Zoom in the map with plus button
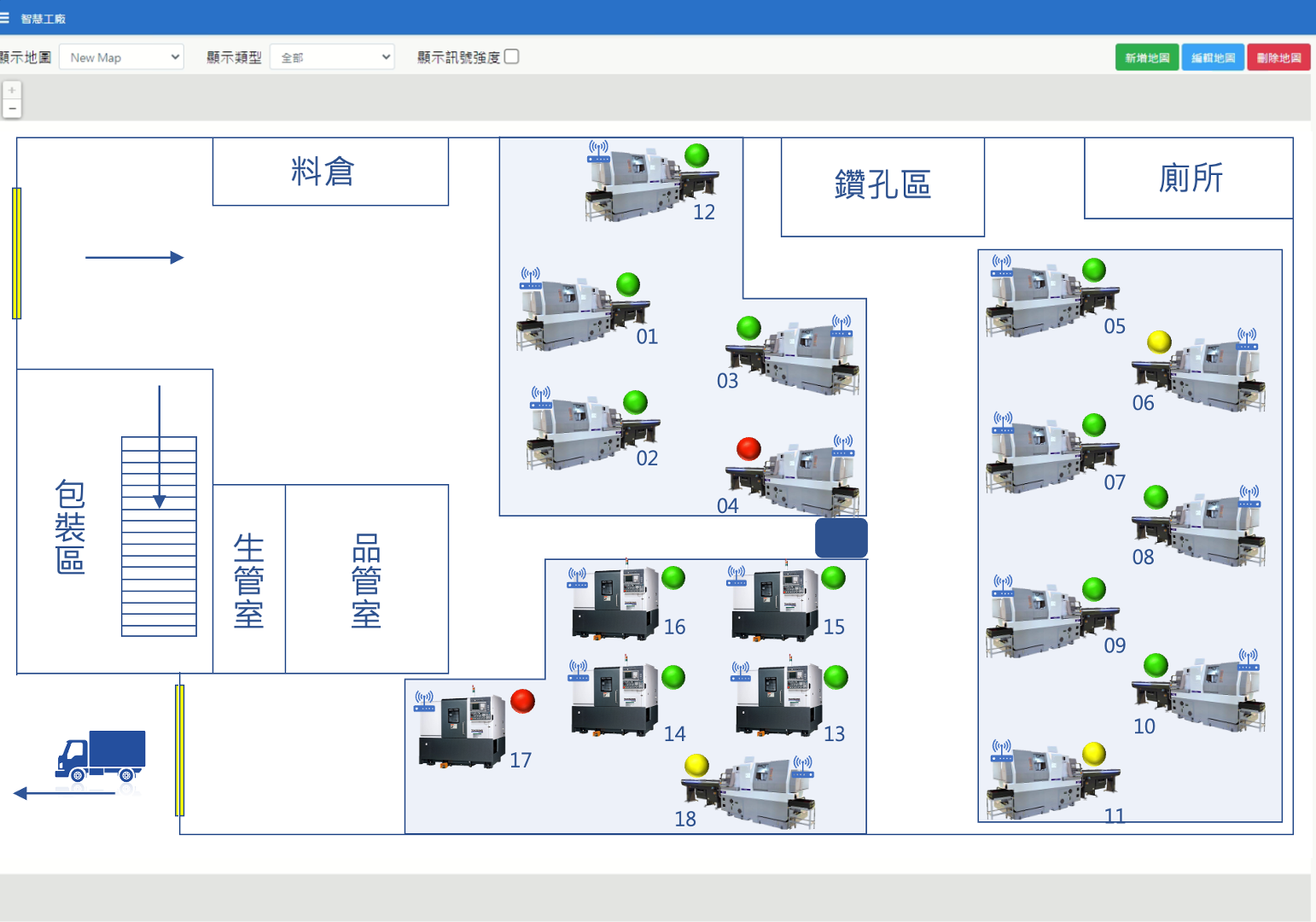 tap(12, 90)
